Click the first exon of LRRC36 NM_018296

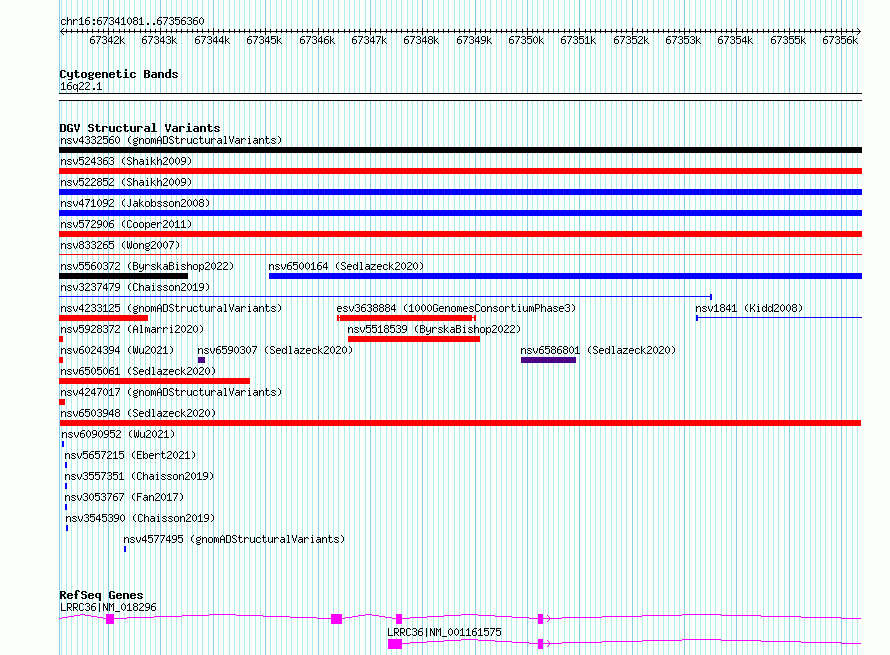pos(110,619)
